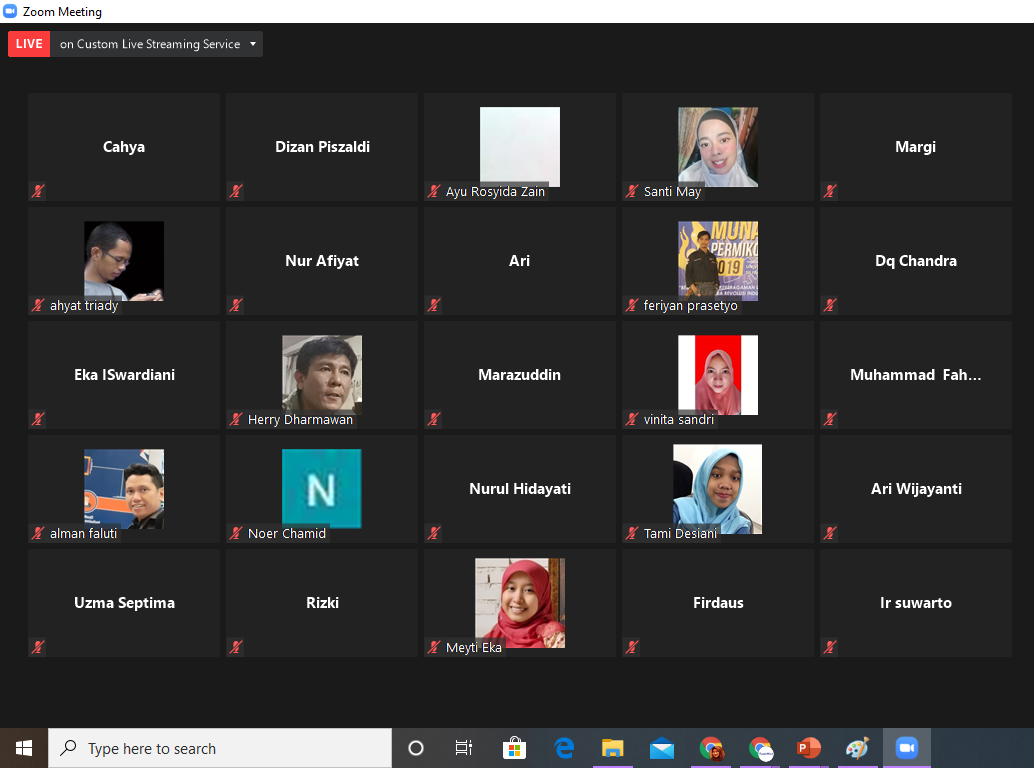Open Zoom from the Windows taskbar
The image size is (1034, 768).
click(x=907, y=748)
